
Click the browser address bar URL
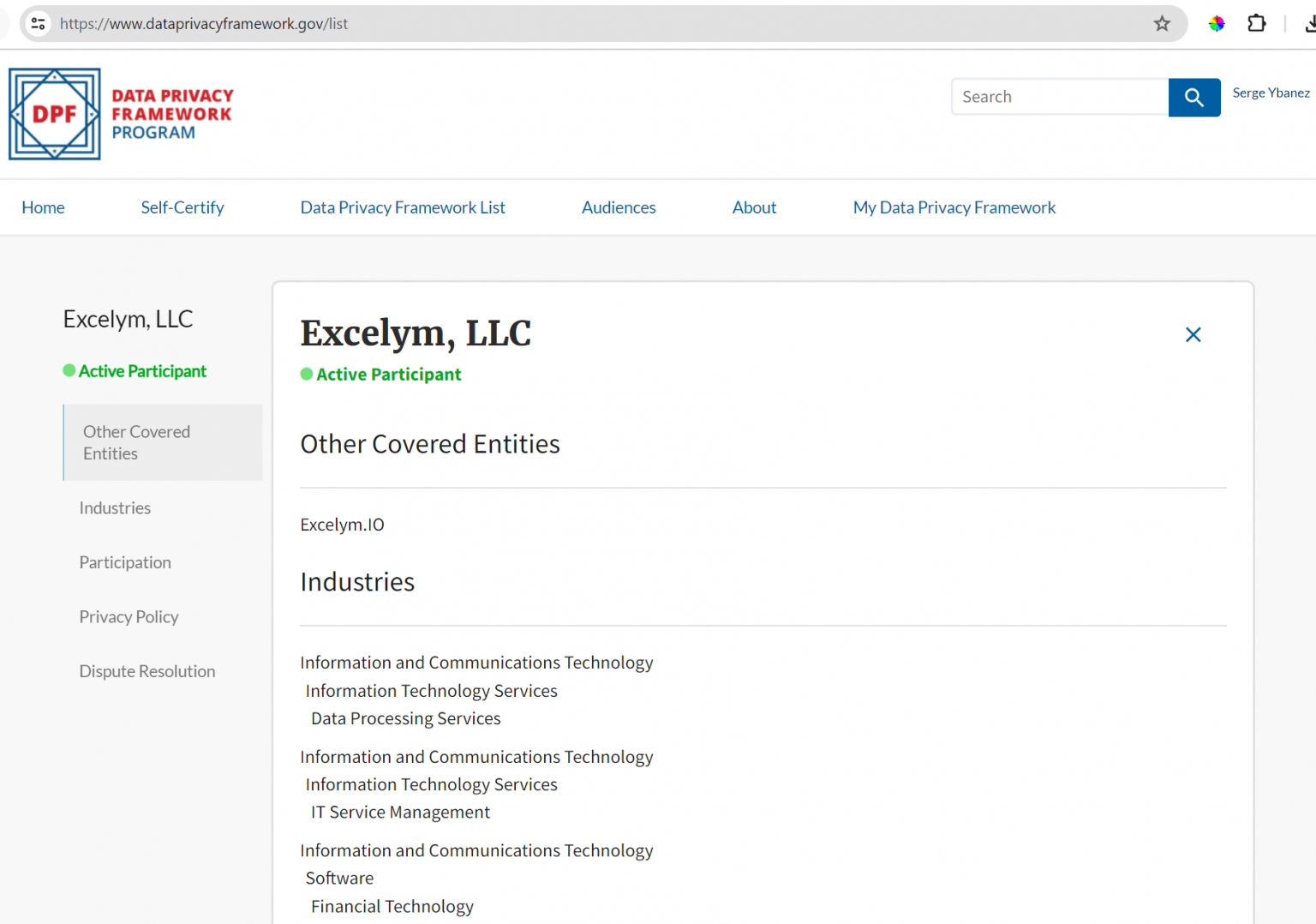(x=204, y=24)
